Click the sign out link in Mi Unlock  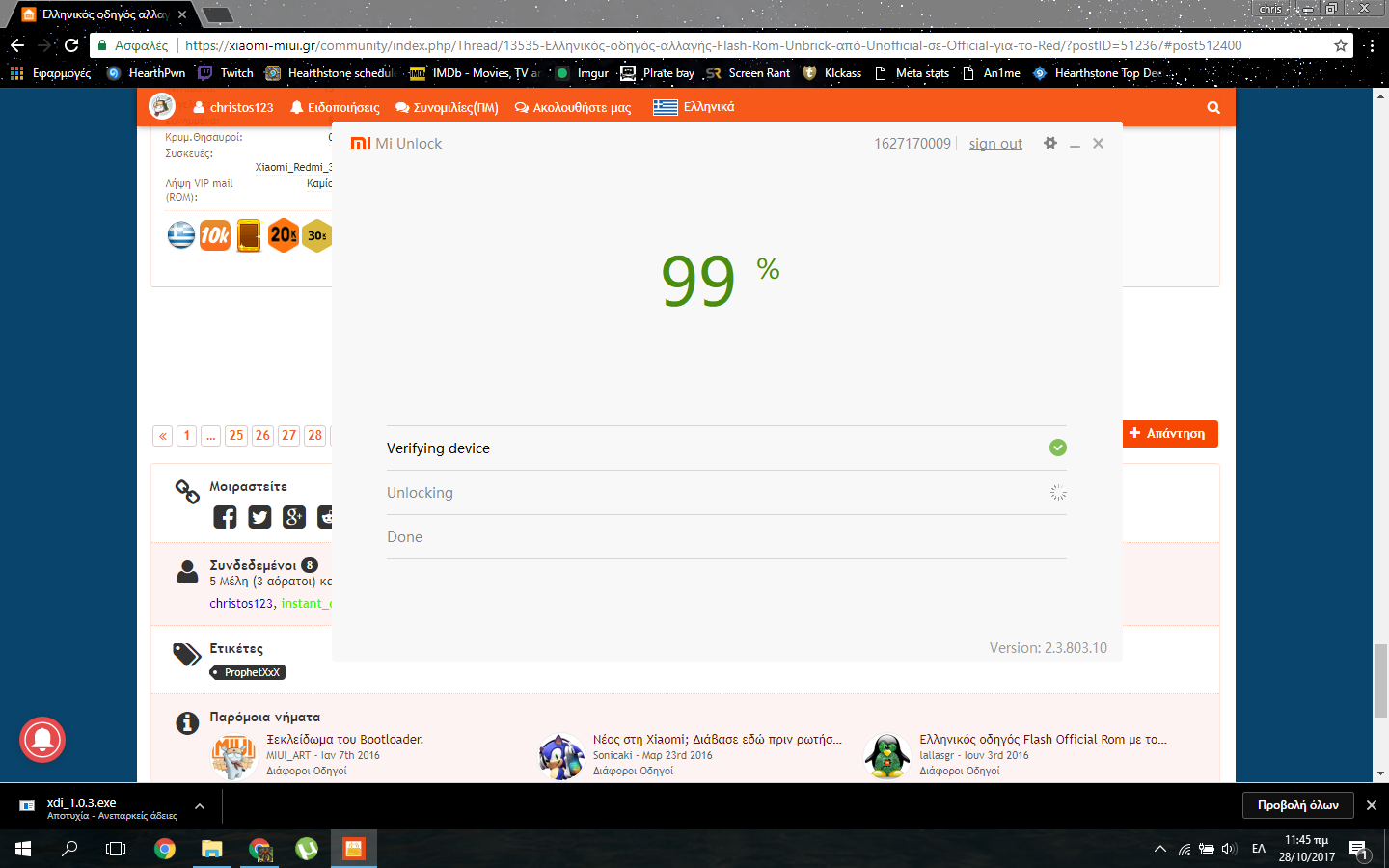point(995,144)
